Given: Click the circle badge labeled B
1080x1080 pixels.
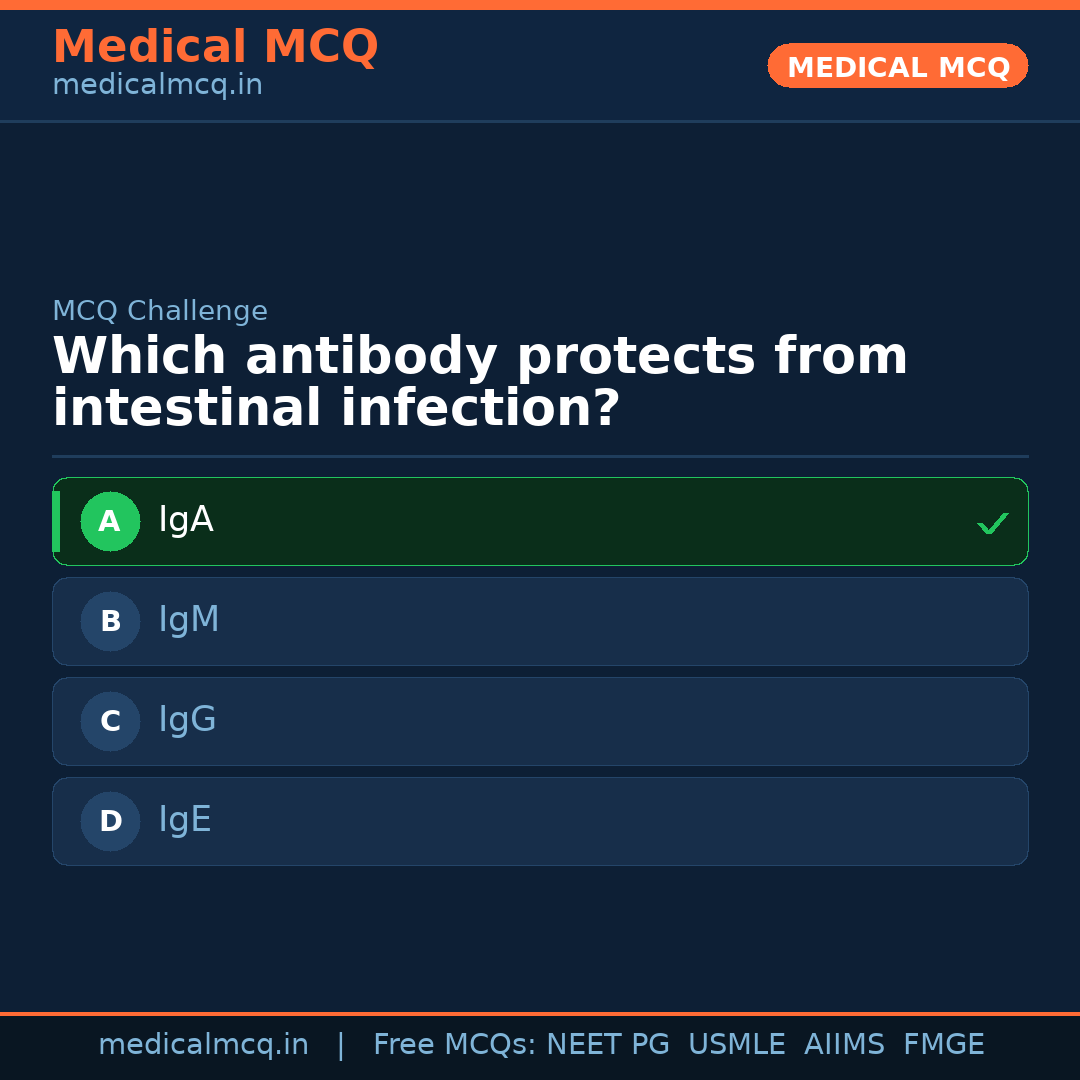Looking at the screenshot, I should [110, 621].
